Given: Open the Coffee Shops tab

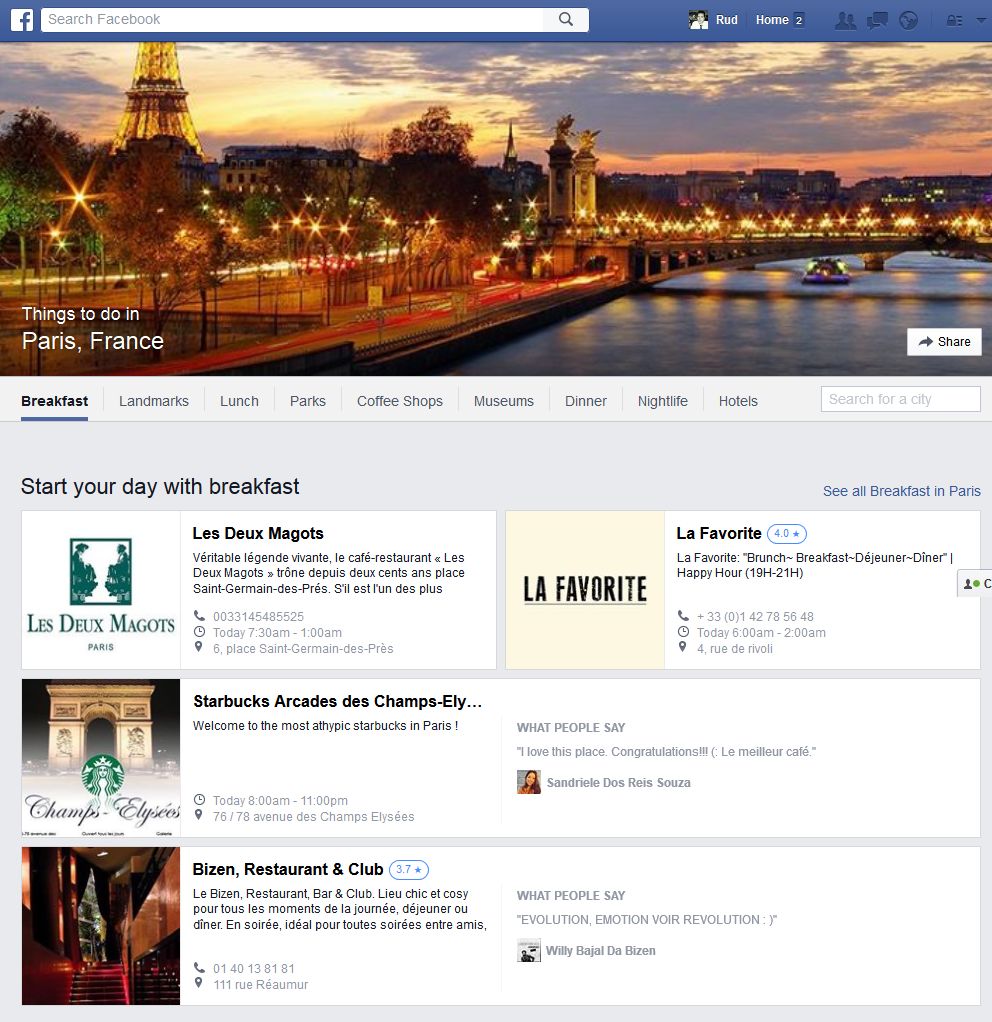Looking at the screenshot, I should coord(400,401).
